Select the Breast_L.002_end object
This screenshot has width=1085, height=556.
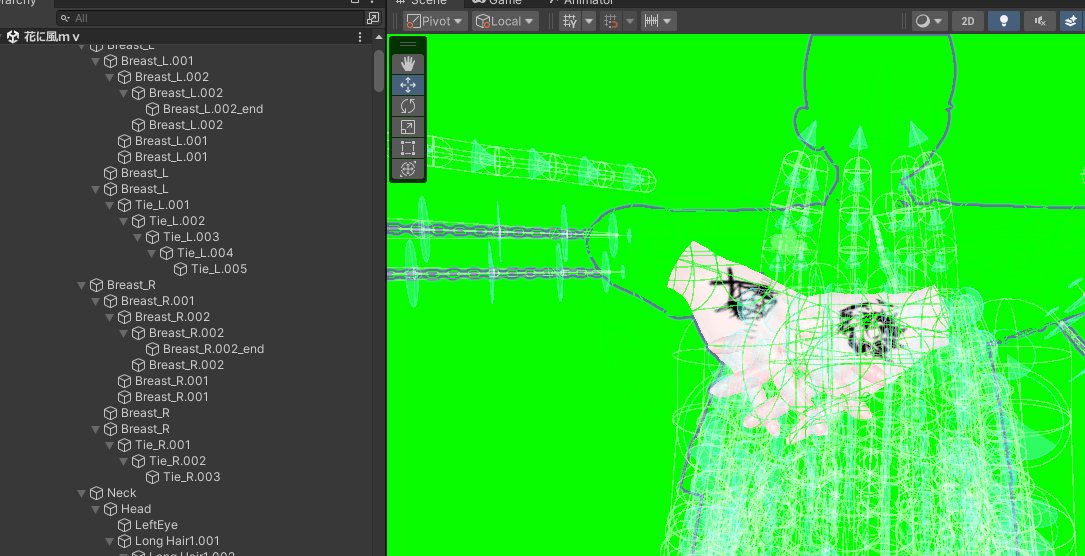(x=213, y=109)
